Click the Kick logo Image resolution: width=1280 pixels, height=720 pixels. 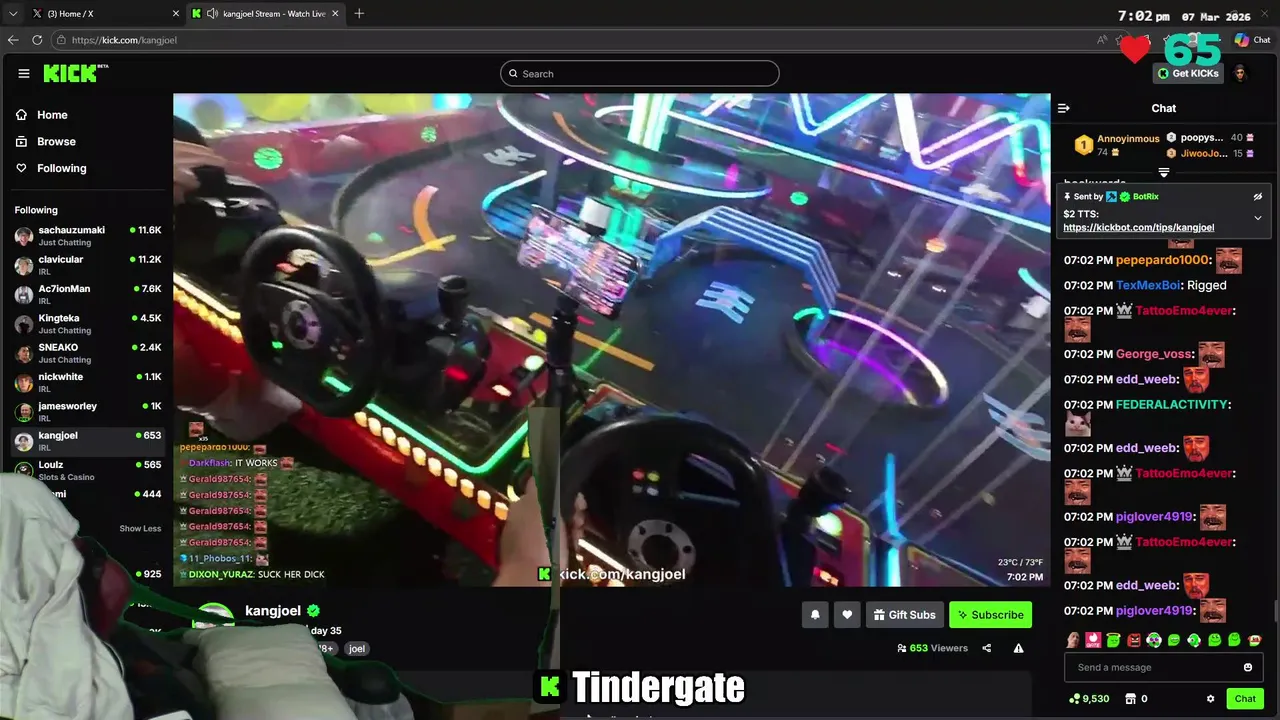pyautogui.click(x=75, y=73)
